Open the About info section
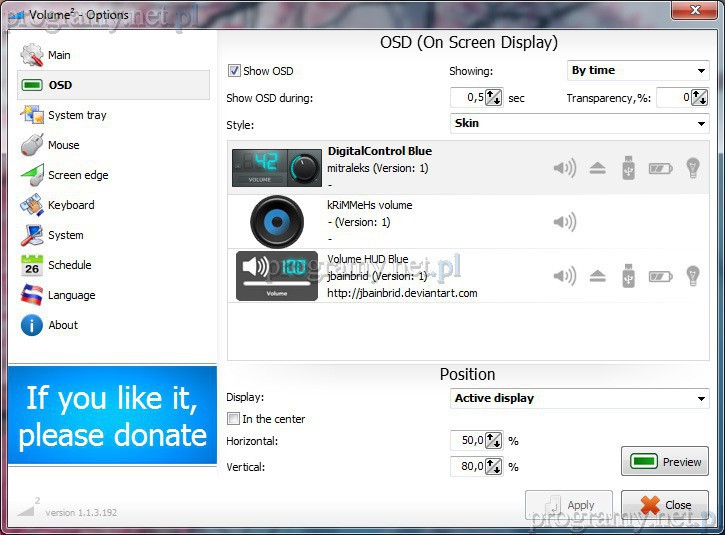The width and height of the screenshot is (725, 535). [62, 325]
